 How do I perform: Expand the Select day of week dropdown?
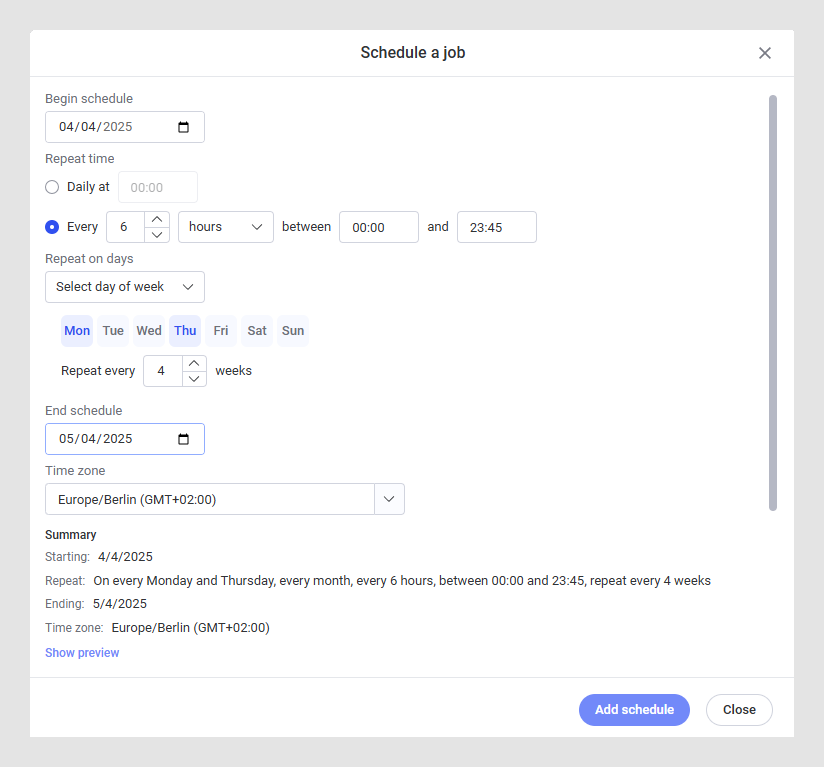click(x=125, y=287)
